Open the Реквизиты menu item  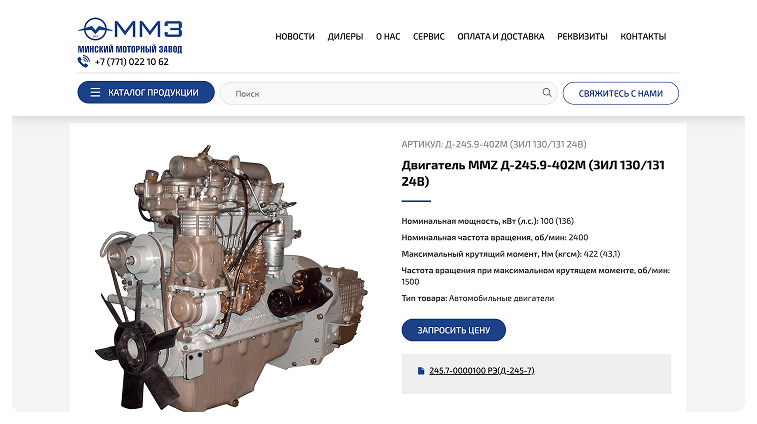(582, 36)
